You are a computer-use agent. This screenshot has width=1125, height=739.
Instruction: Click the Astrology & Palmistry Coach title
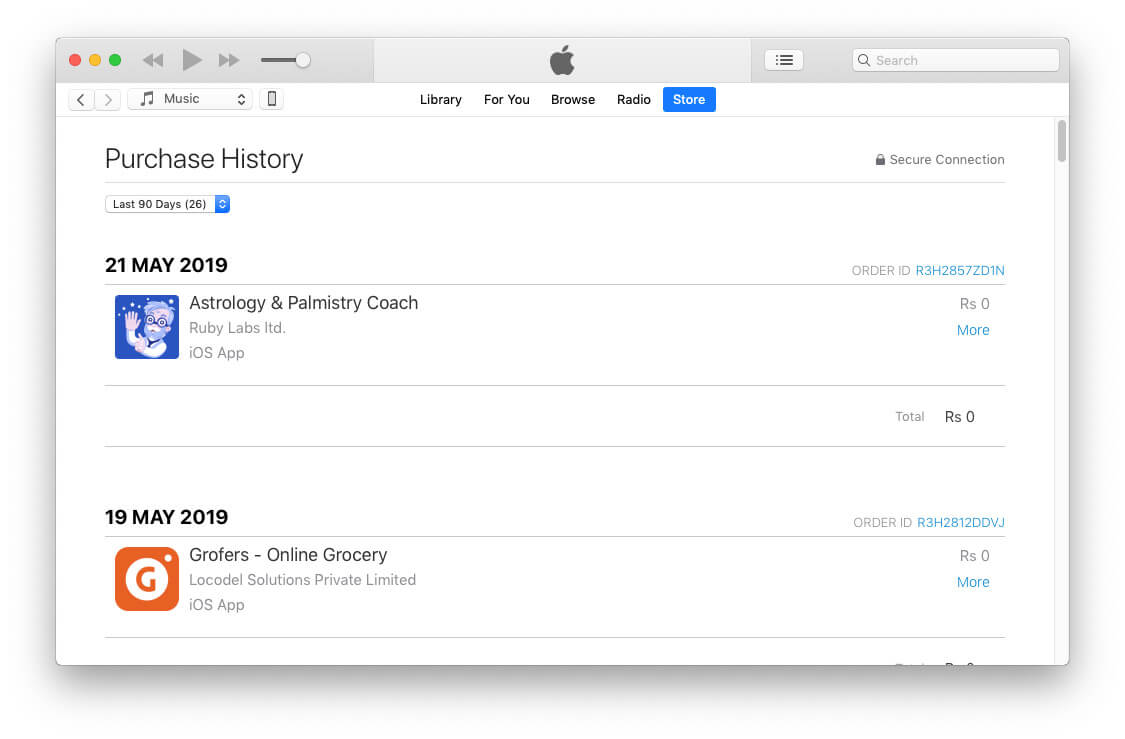[x=303, y=303]
